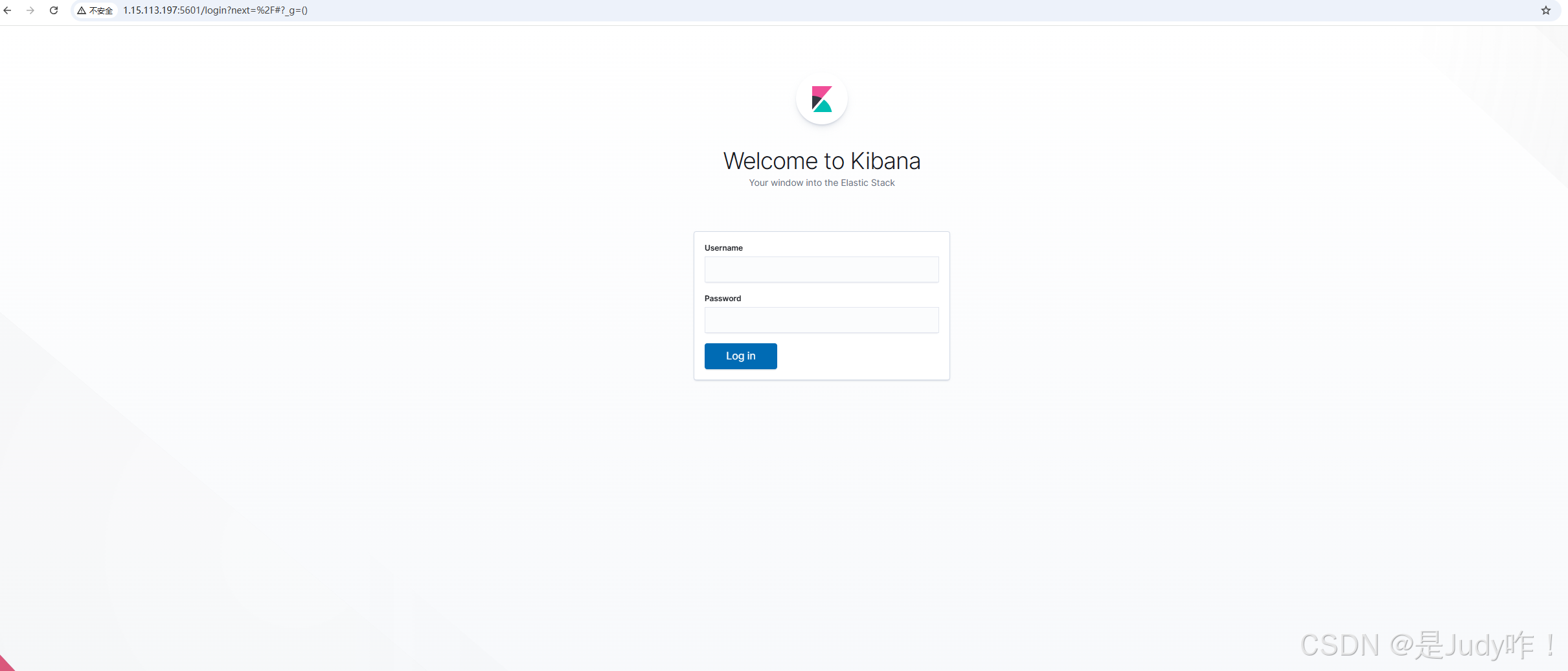Click the Kibana logo

click(821, 99)
